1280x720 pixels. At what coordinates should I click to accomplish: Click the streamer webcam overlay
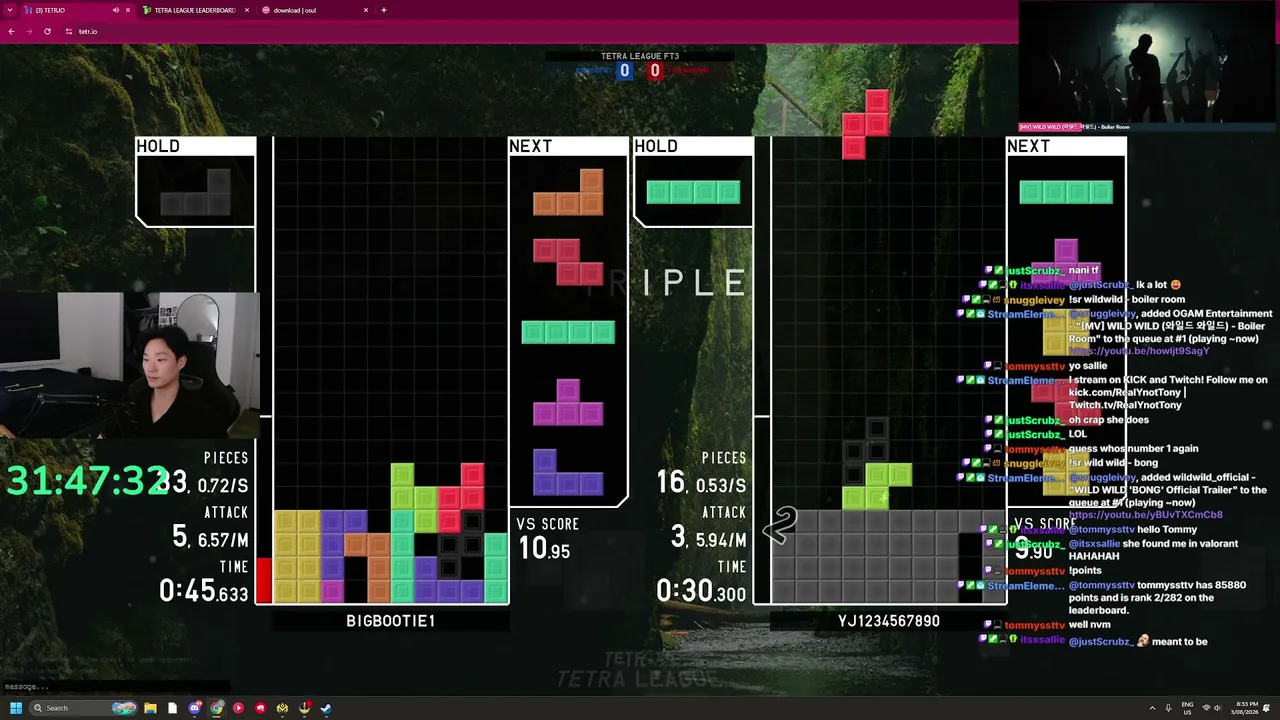(130, 365)
